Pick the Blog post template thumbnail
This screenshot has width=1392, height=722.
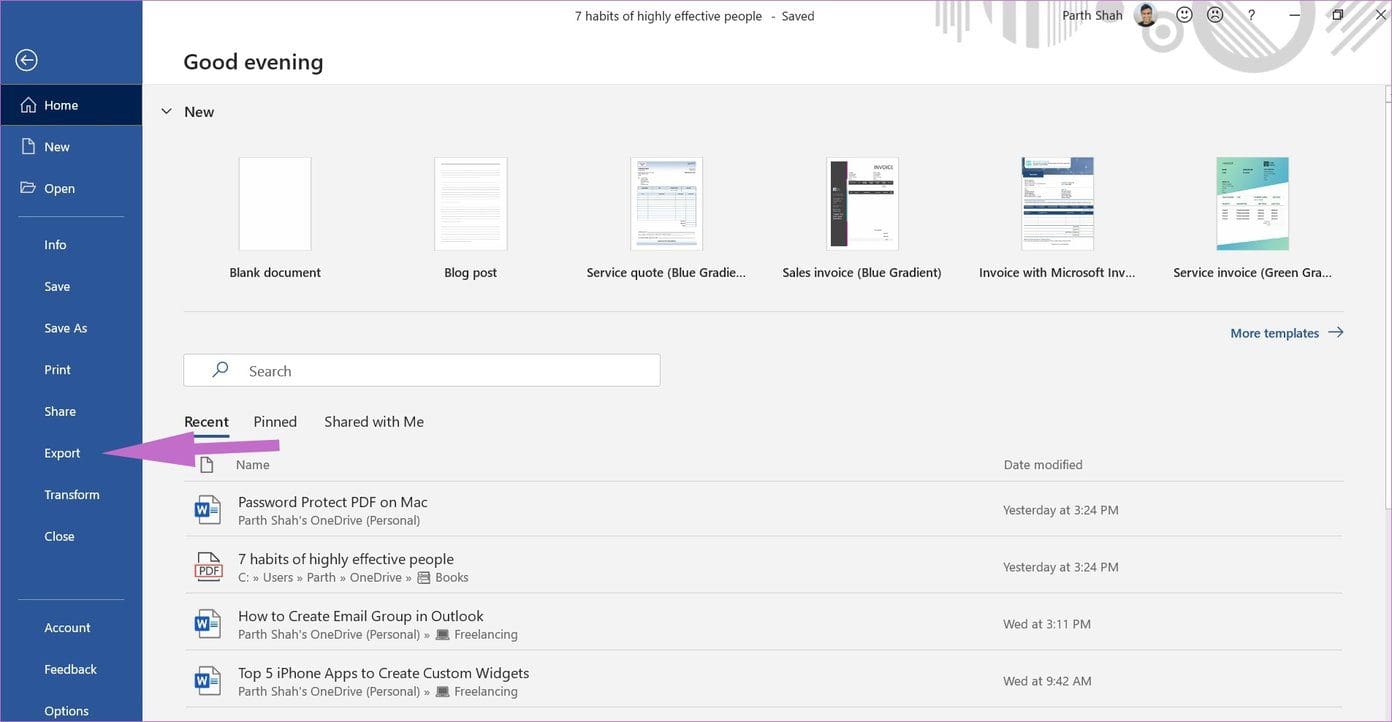point(471,204)
